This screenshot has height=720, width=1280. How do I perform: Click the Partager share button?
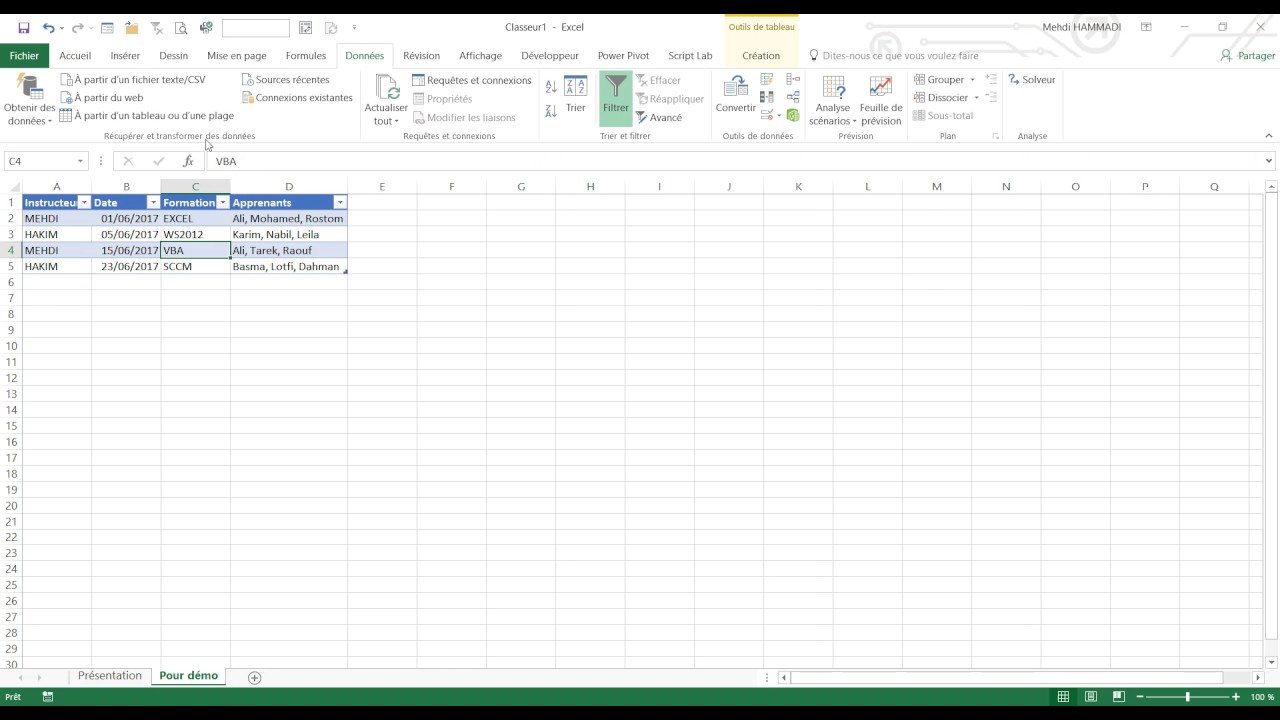(x=1248, y=56)
